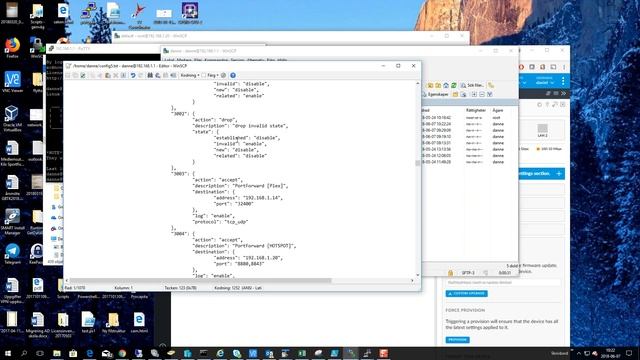Click the "Portforward [HOTSPOT]" description text
Screen dimensions: 640x360
point(264,246)
